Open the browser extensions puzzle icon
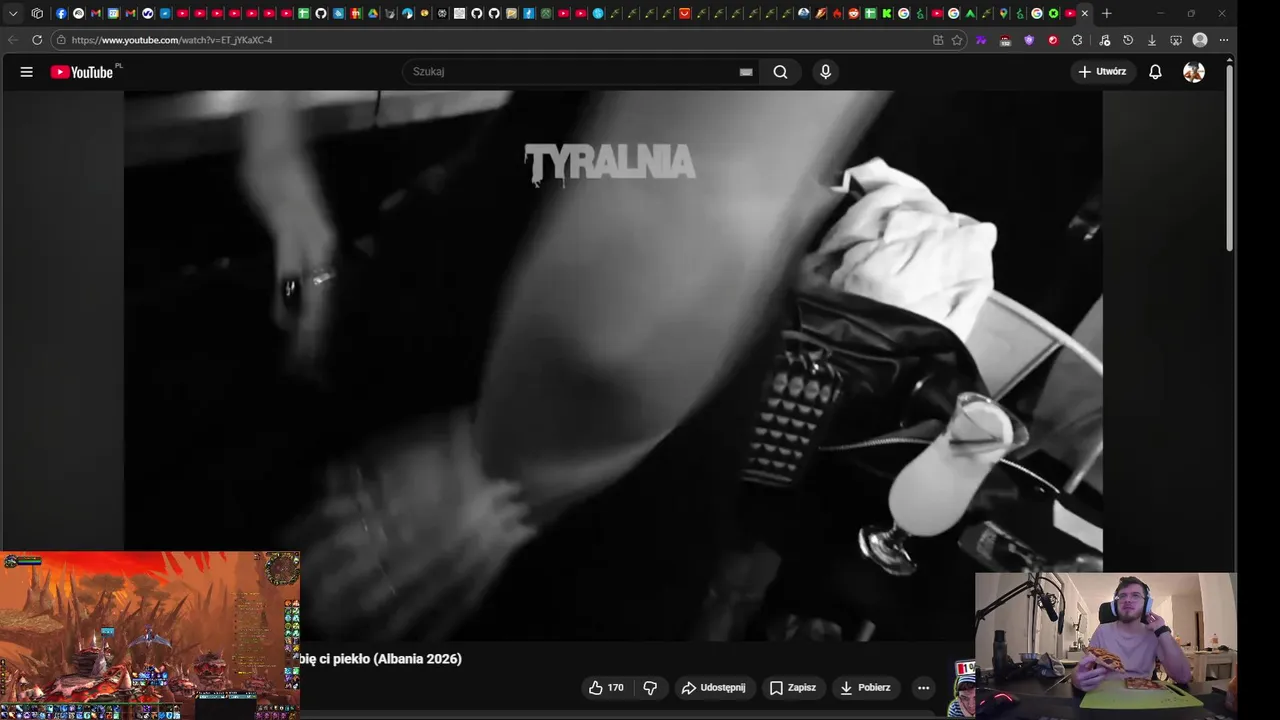The height and width of the screenshot is (720, 1280). [x=1077, y=40]
